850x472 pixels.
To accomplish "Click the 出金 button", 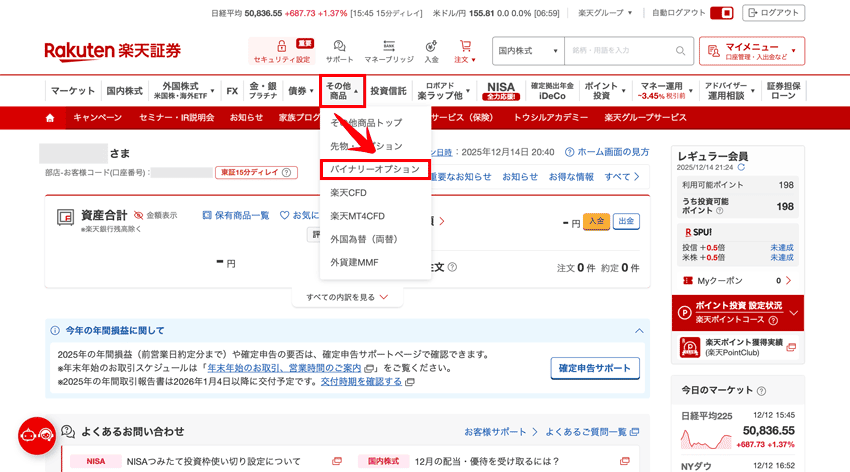I will (x=626, y=221).
